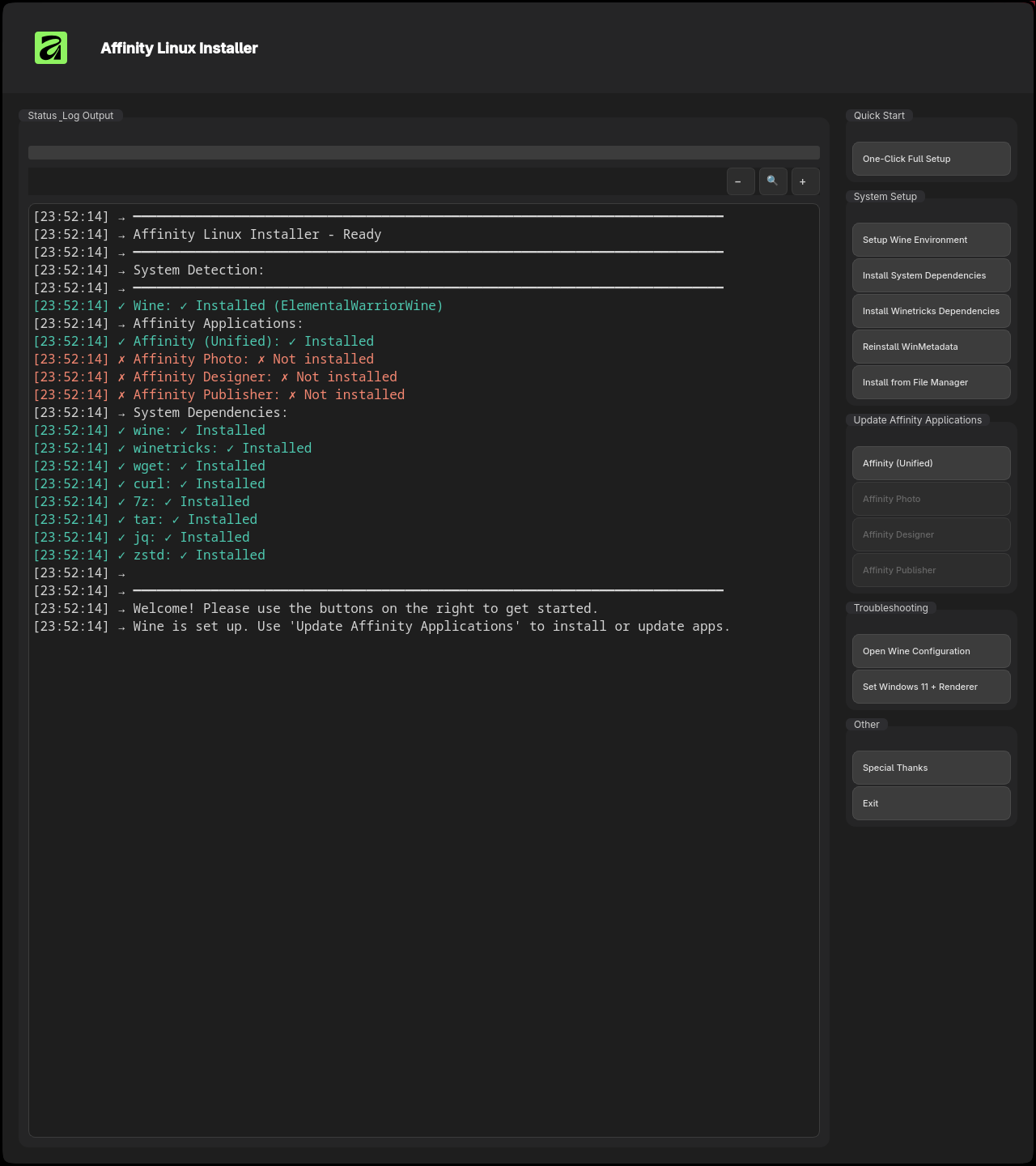Start the One-Click Full Setup
This screenshot has height=1166, width=1036.
click(x=932, y=159)
